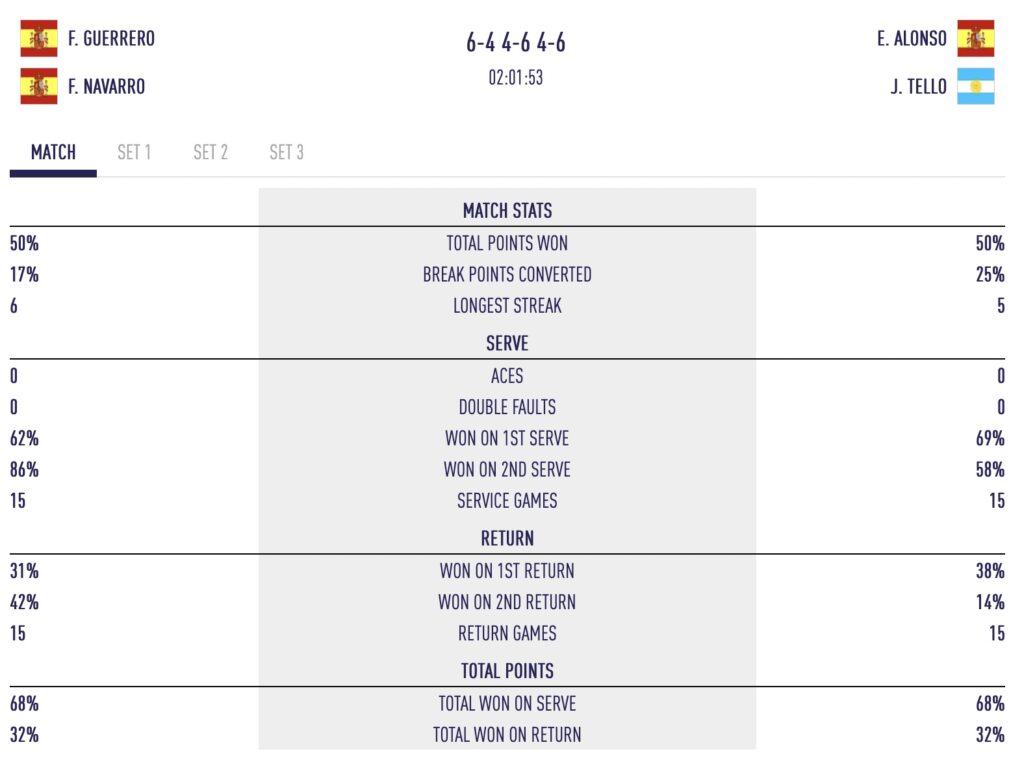Switch to the SET 1 tab
The height and width of the screenshot is (762, 1024).
point(135,152)
